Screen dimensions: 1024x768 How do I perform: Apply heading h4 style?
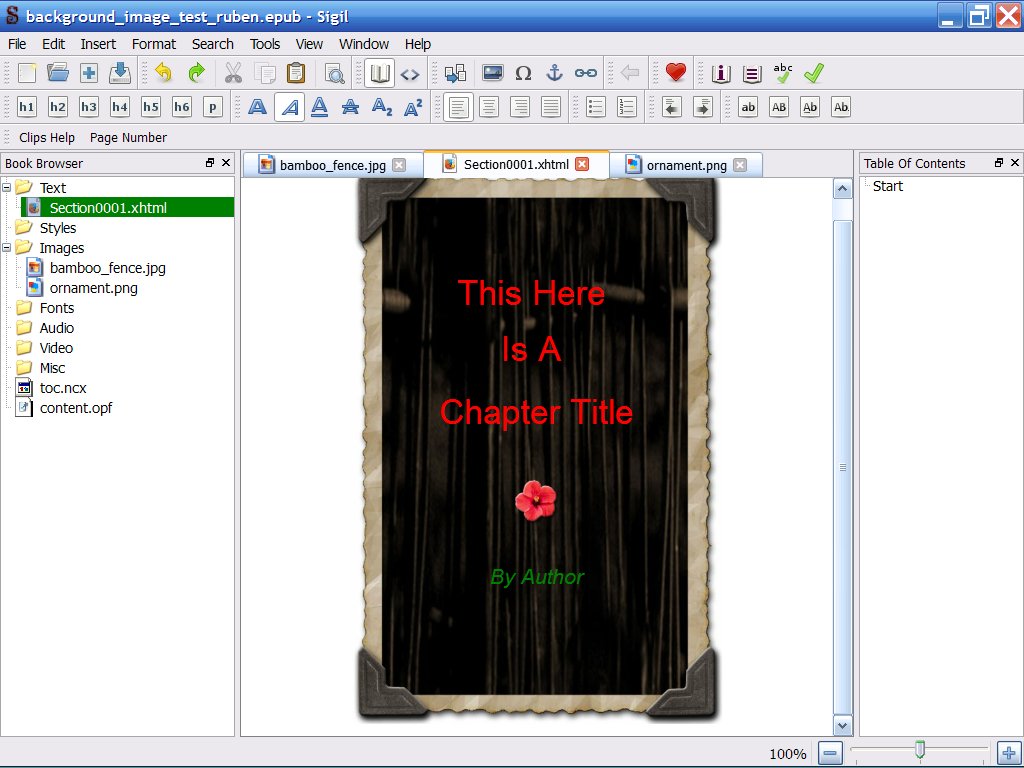pos(120,107)
